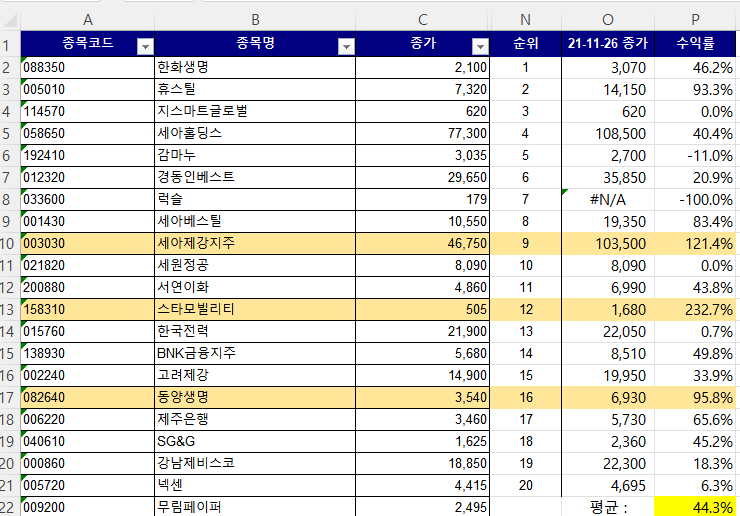This screenshot has width=740, height=516.
Task: Click the select-all corner triangle
Action: (x=10, y=20)
